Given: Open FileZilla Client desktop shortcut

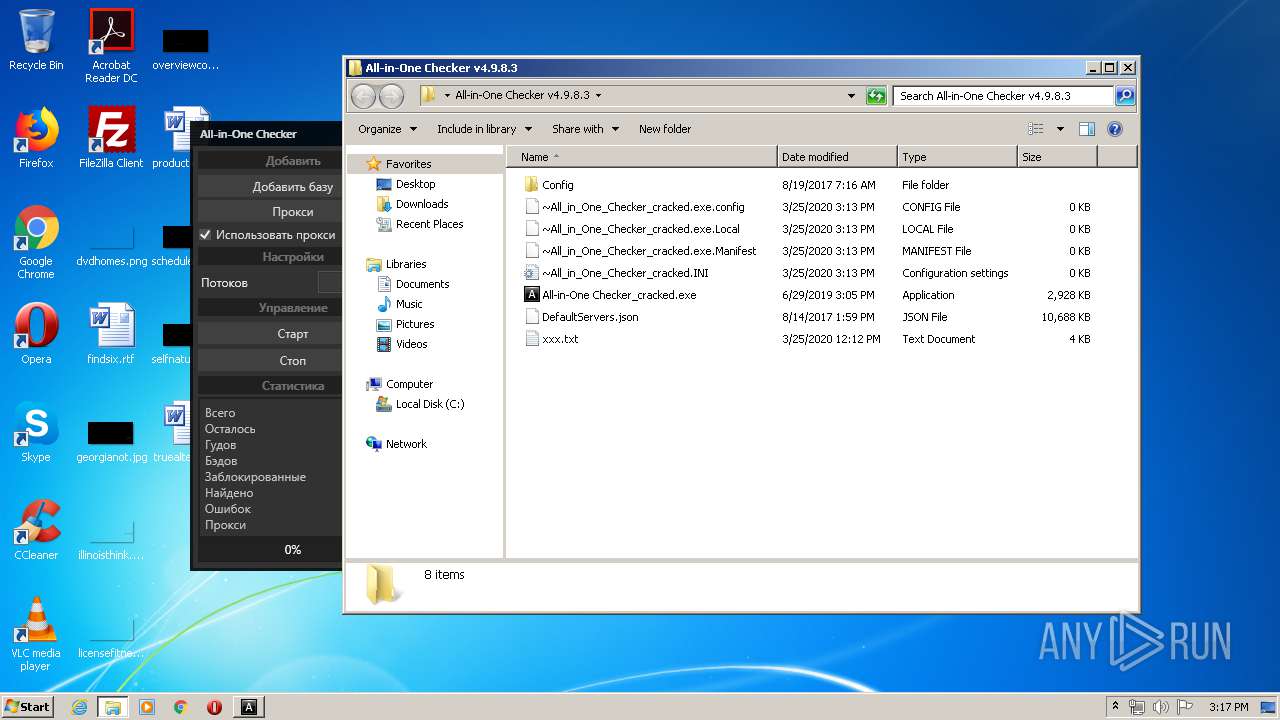Looking at the screenshot, I should 111,138.
